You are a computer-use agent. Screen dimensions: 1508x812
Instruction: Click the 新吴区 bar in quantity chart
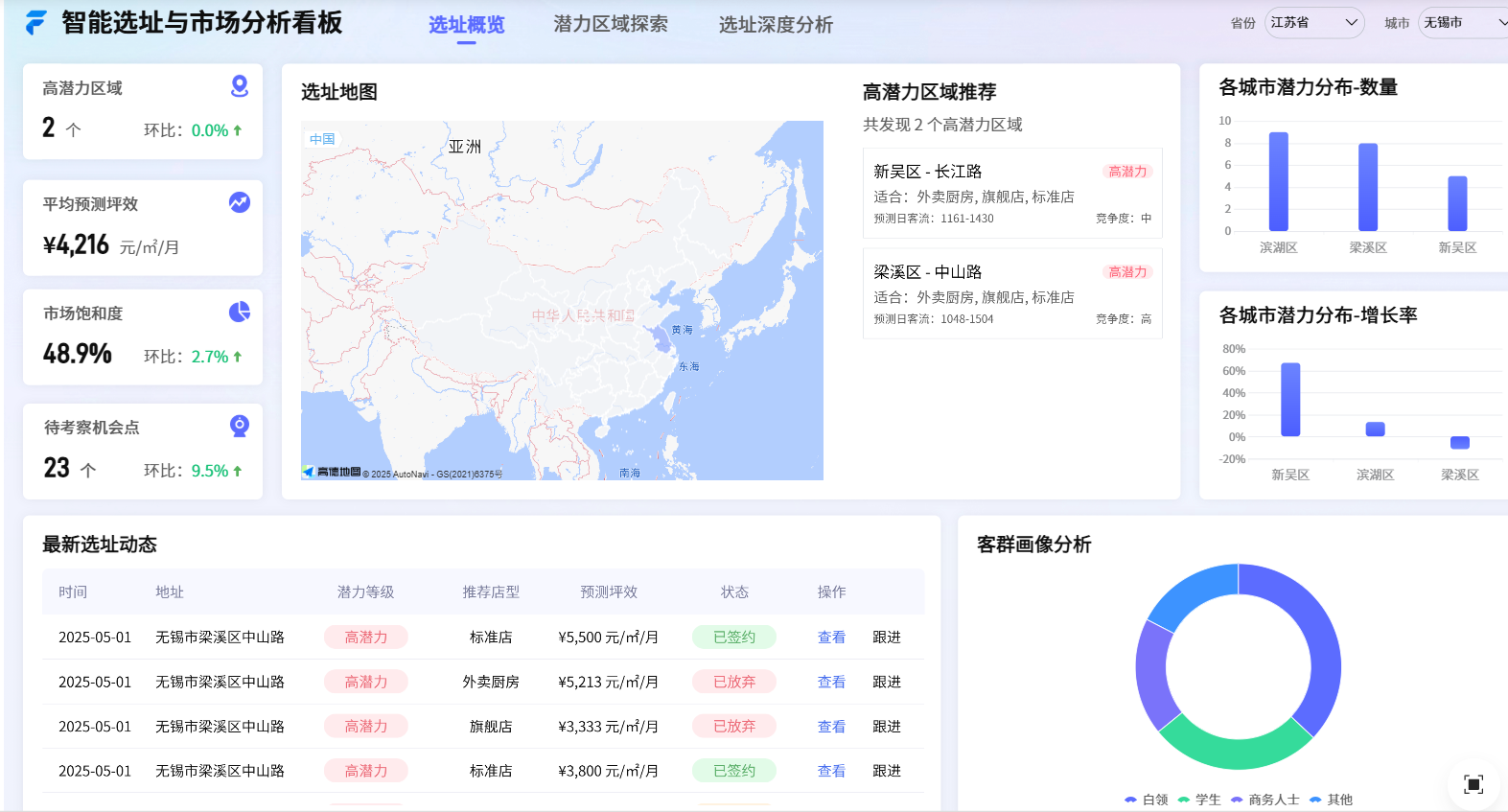[1457, 203]
